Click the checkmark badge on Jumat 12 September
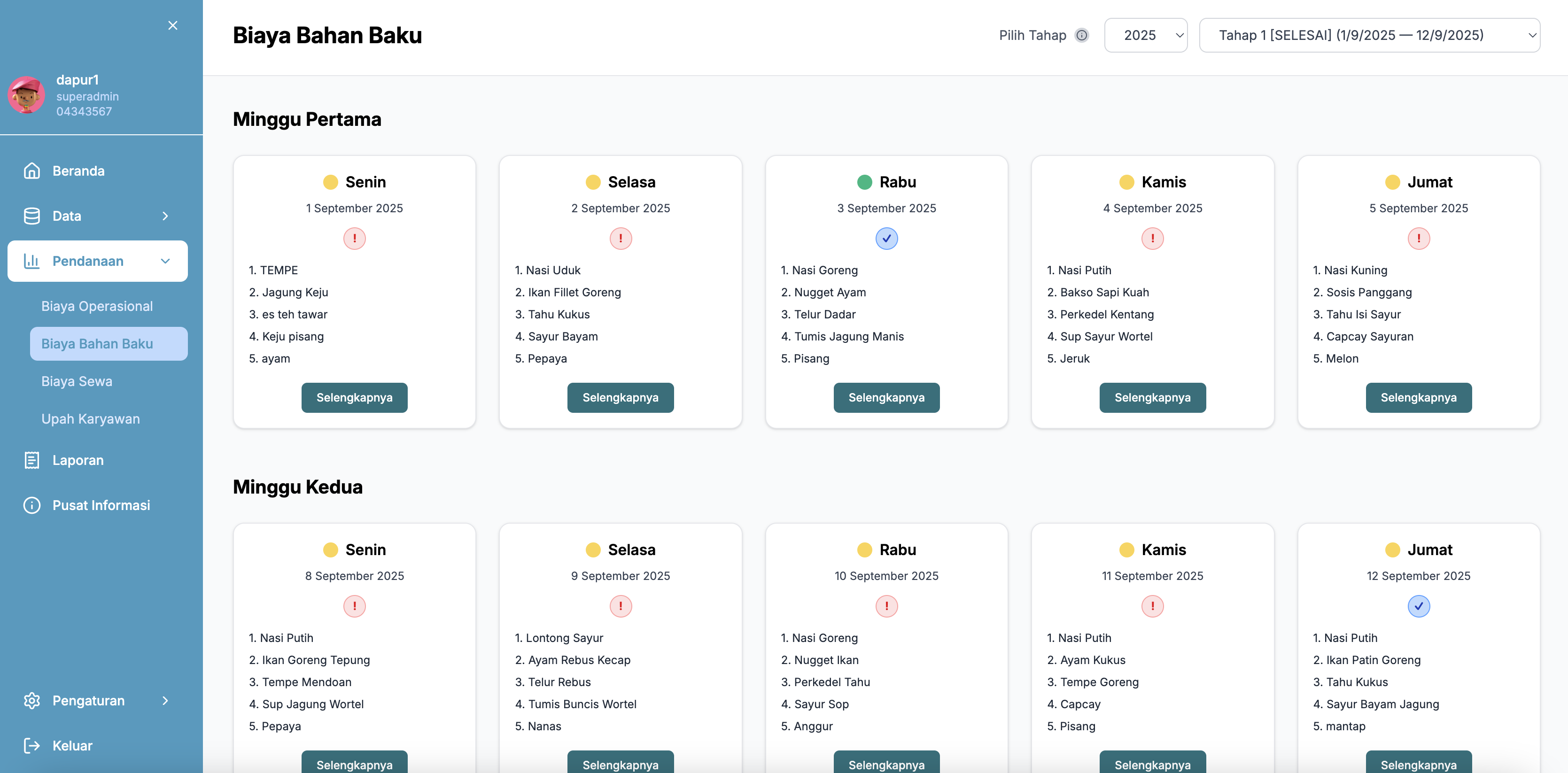Viewport: 1568px width, 773px height. (x=1419, y=606)
